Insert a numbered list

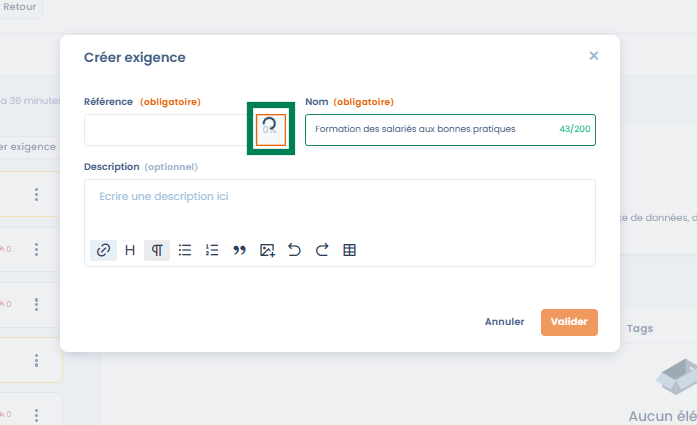[212, 250]
